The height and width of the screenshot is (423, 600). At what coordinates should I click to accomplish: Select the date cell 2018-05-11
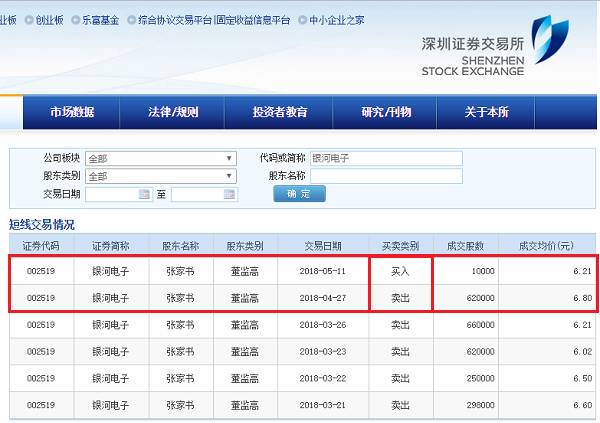323,271
